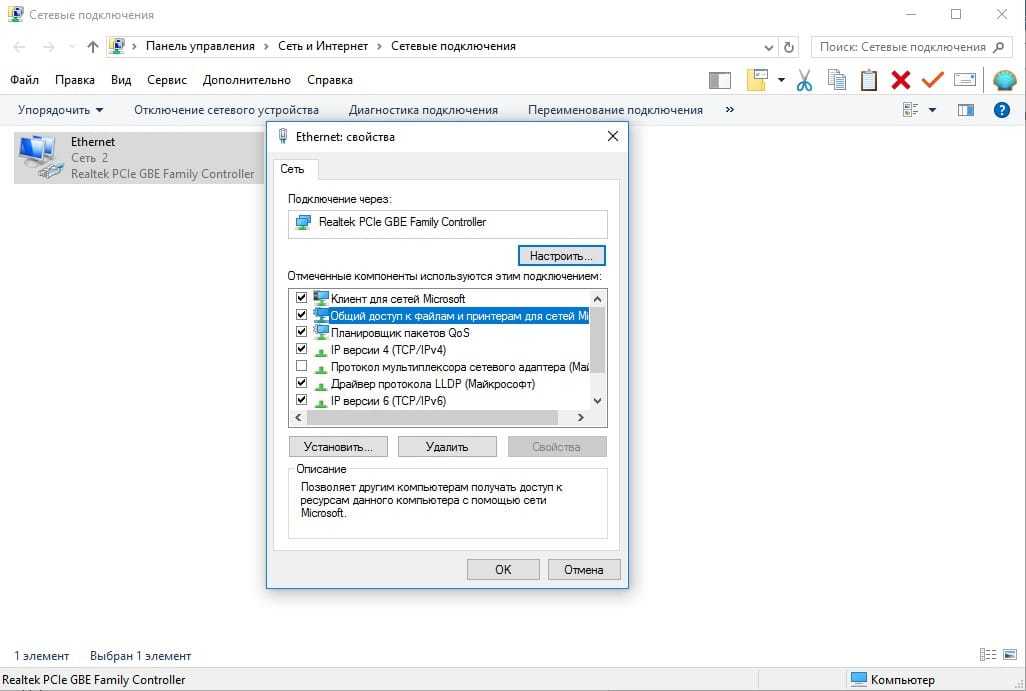Select the Сеть tab in properties dialog
The image size is (1026, 691).
pos(293,170)
